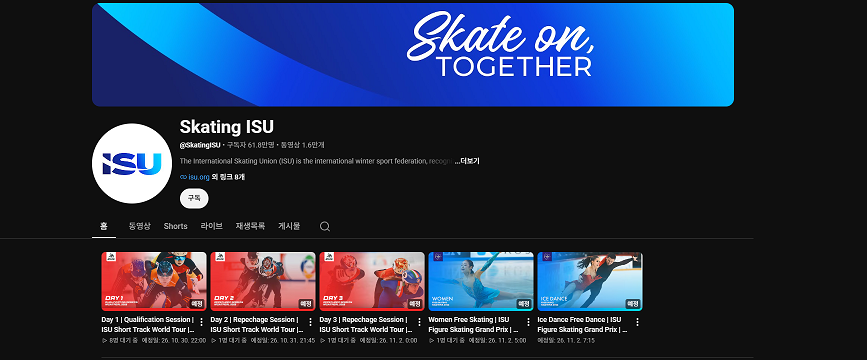The image size is (867, 360).
Task: Show the additional 외 링크 8개 links
Action: 228,177
